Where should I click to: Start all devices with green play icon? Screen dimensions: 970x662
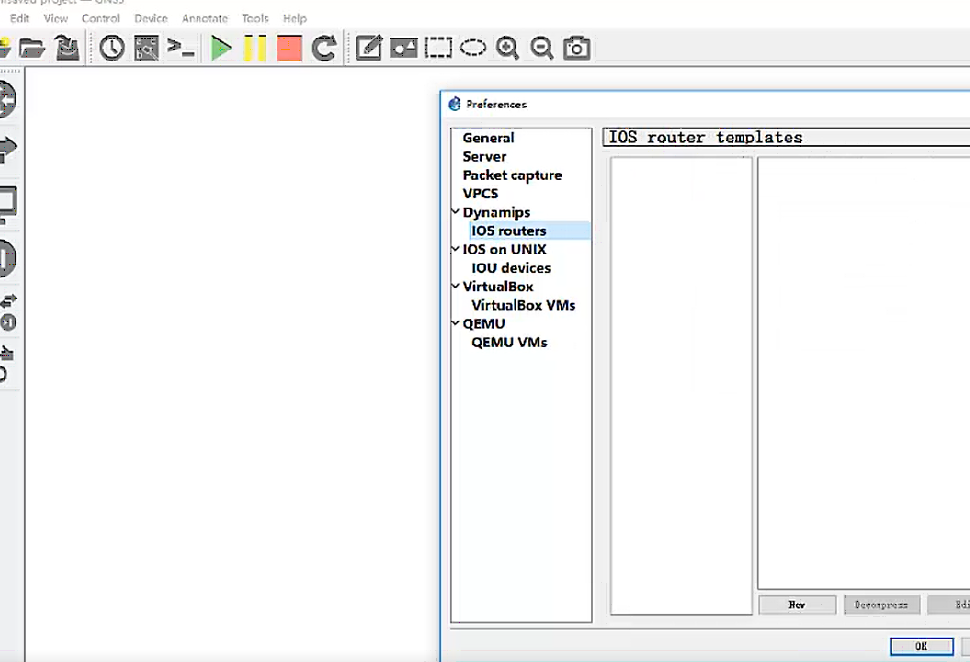[x=221, y=48]
